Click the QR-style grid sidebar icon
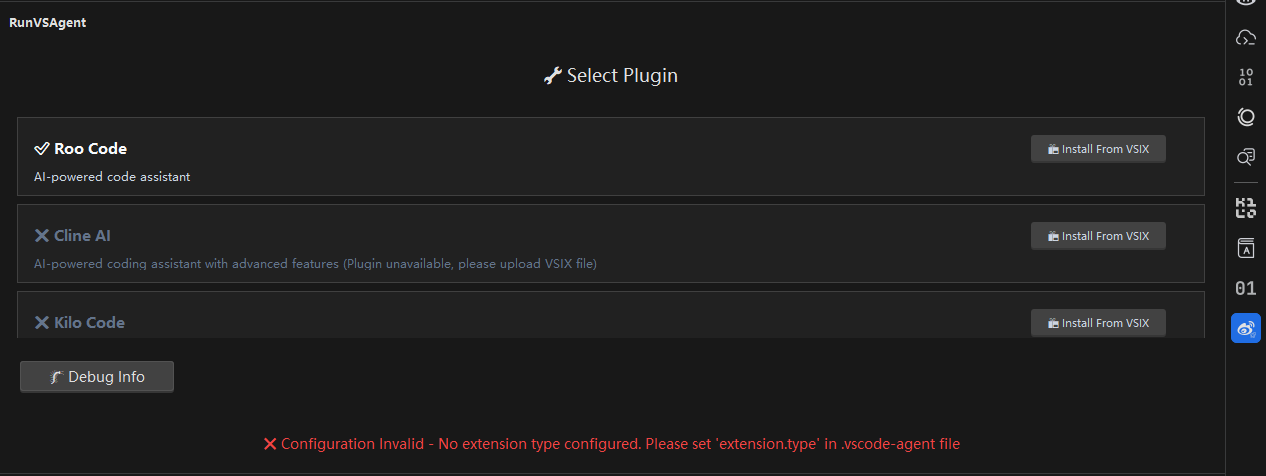The image size is (1266, 476). pyautogui.click(x=1245, y=208)
